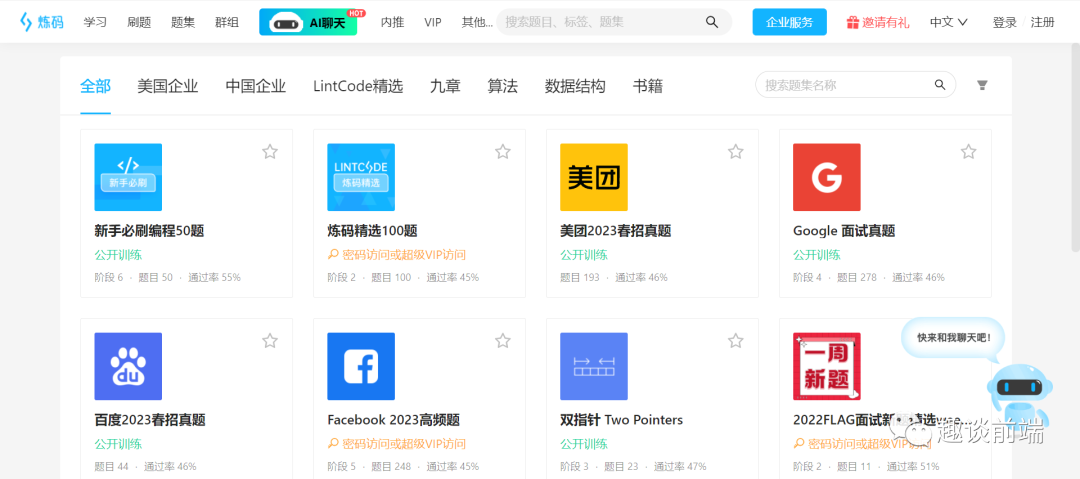Select the 算法 tab
Screen dimensions: 1080x479
(502, 86)
